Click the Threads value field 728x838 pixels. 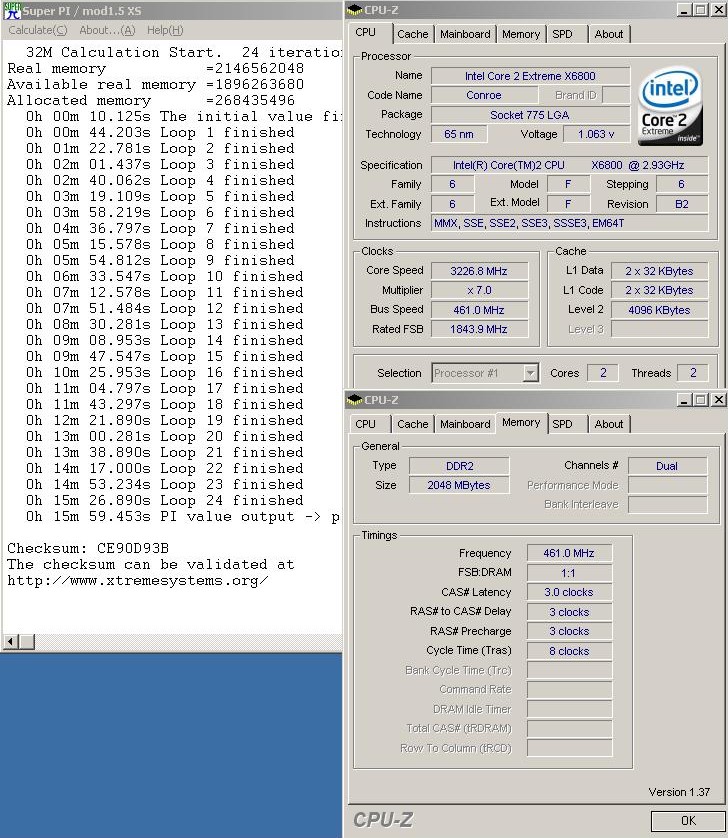pos(693,373)
